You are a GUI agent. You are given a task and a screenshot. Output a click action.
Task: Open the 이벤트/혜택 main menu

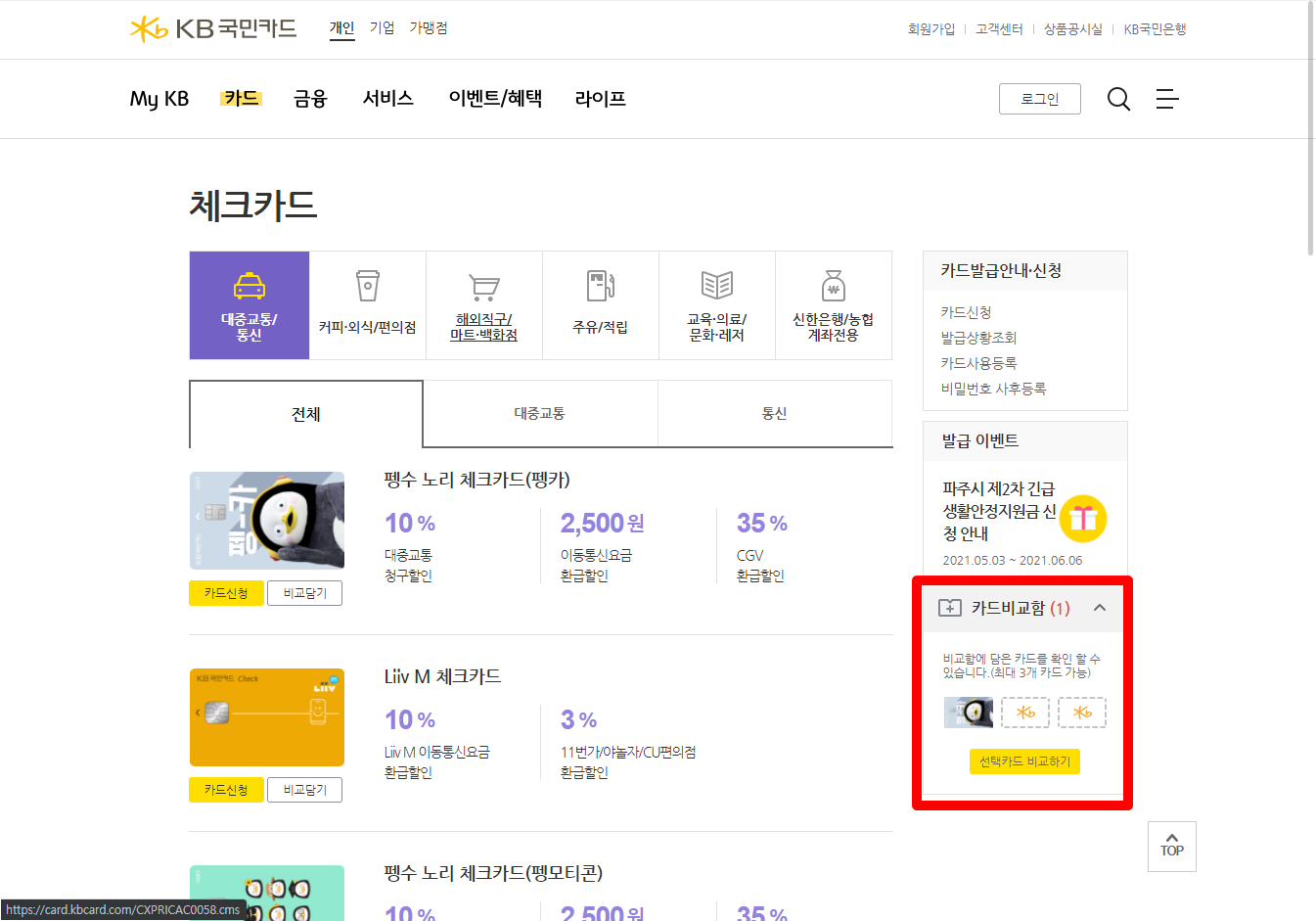[495, 98]
